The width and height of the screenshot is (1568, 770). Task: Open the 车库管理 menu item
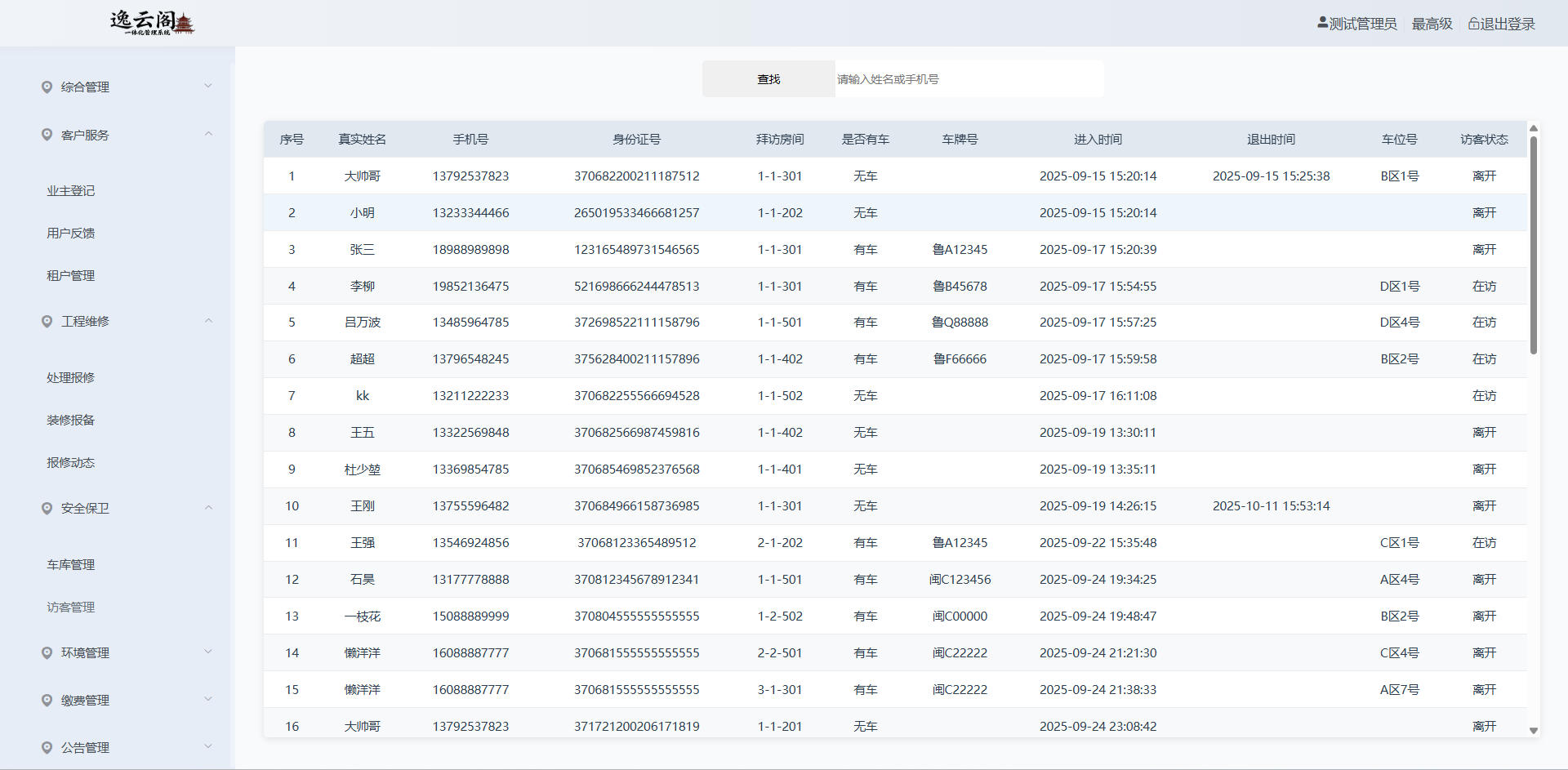point(71,564)
